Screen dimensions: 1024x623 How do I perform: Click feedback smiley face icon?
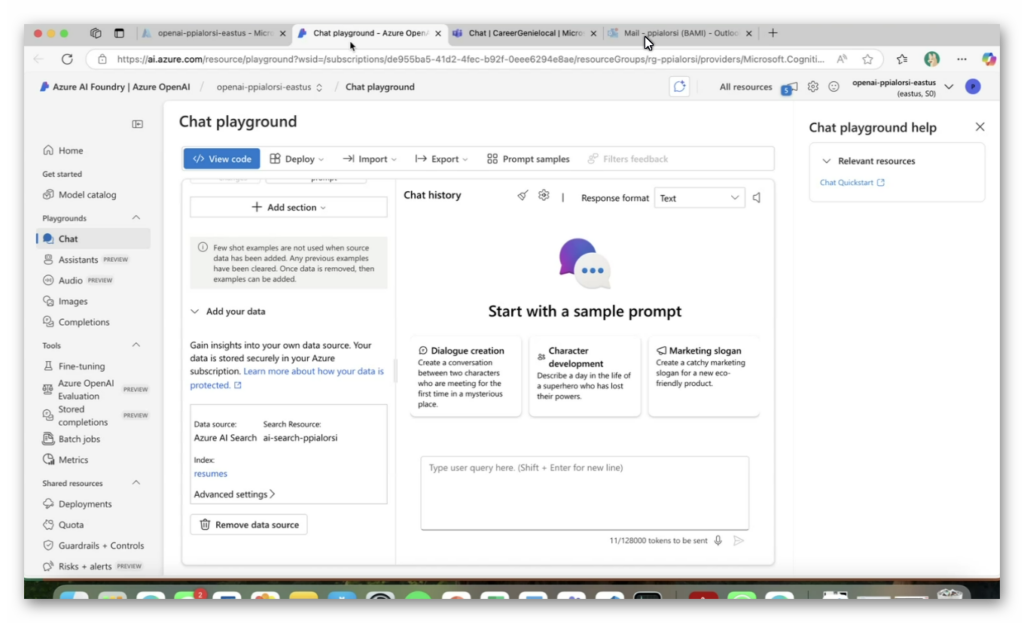833,86
